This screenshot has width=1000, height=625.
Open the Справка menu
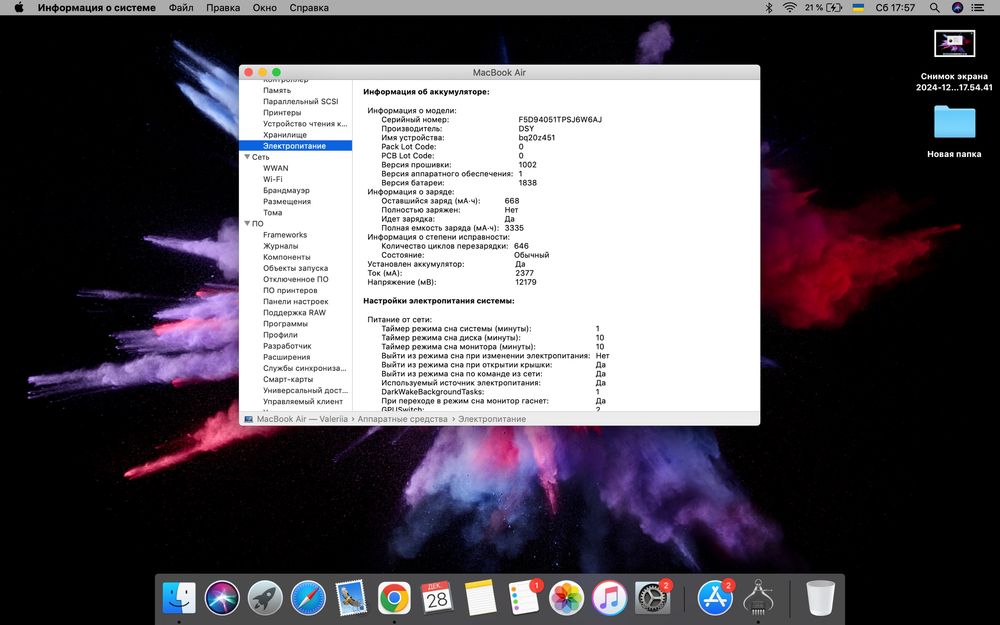(x=309, y=8)
